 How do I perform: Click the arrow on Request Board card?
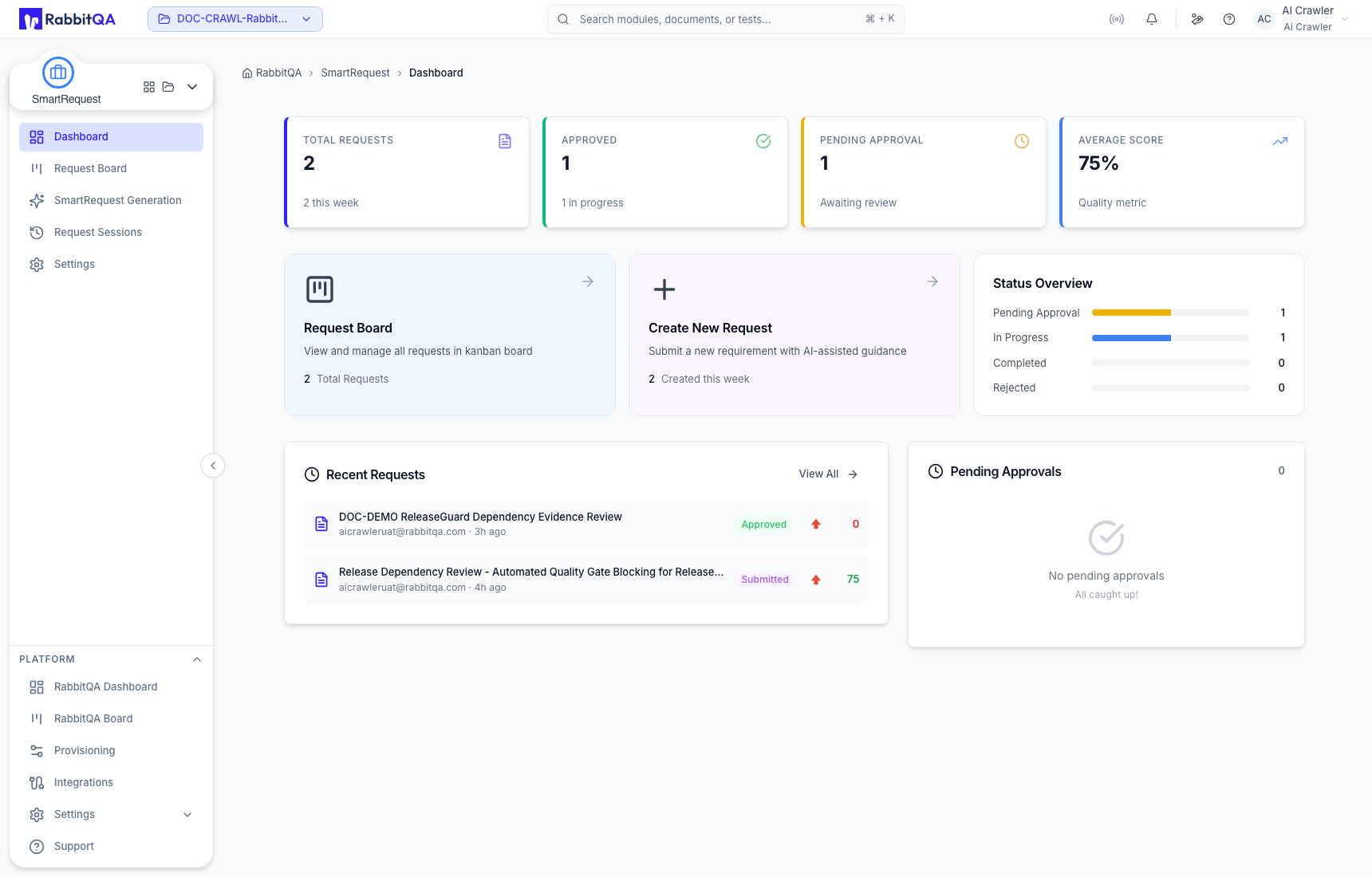coord(588,281)
